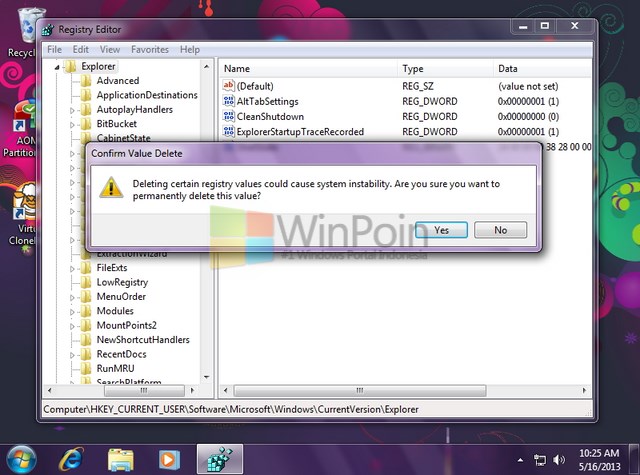The width and height of the screenshot is (640, 475).
Task: Click the values pane scroll right arrow
Action: tap(584, 391)
